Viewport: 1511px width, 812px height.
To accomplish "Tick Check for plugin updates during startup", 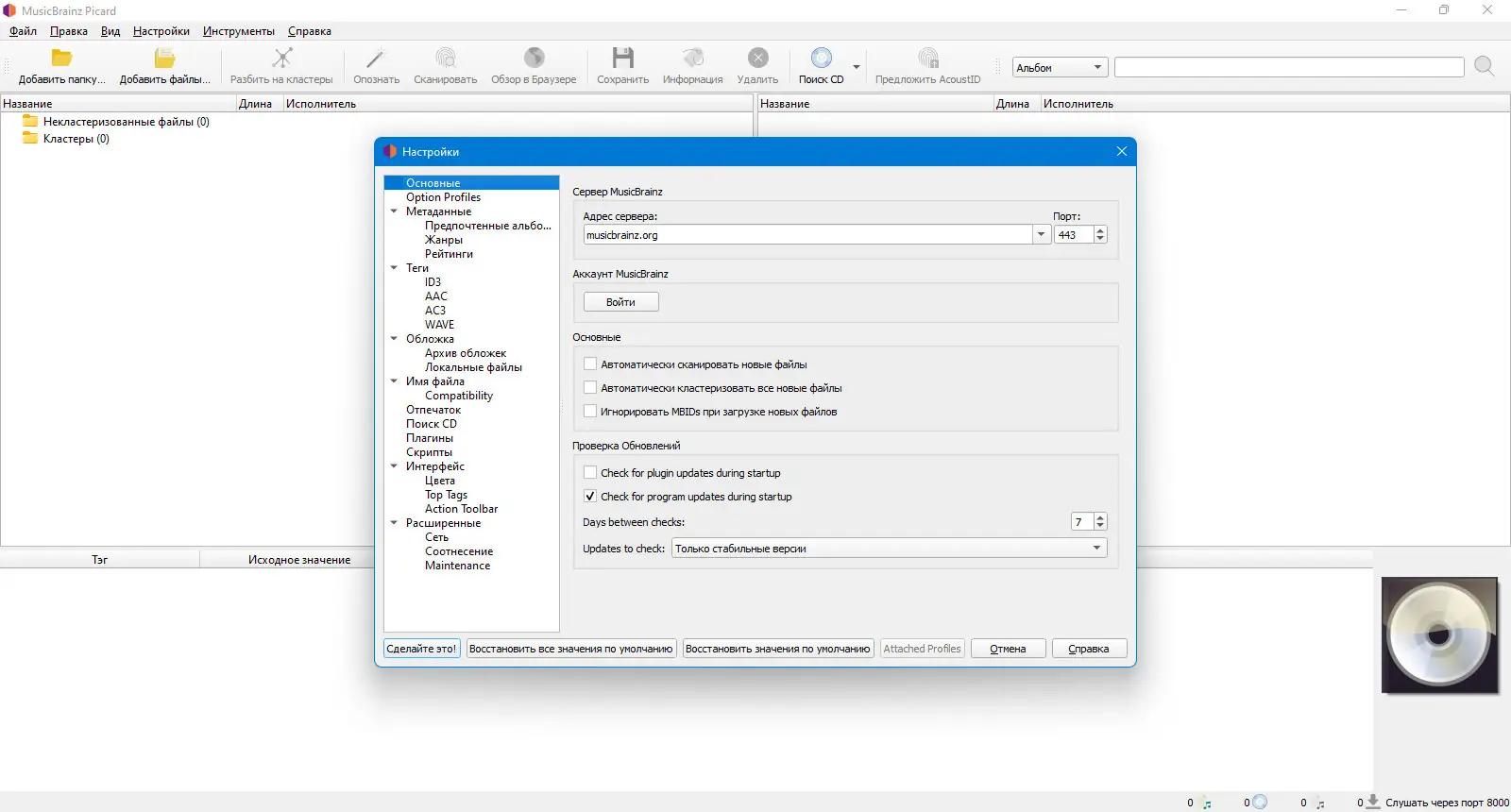I will pos(590,473).
